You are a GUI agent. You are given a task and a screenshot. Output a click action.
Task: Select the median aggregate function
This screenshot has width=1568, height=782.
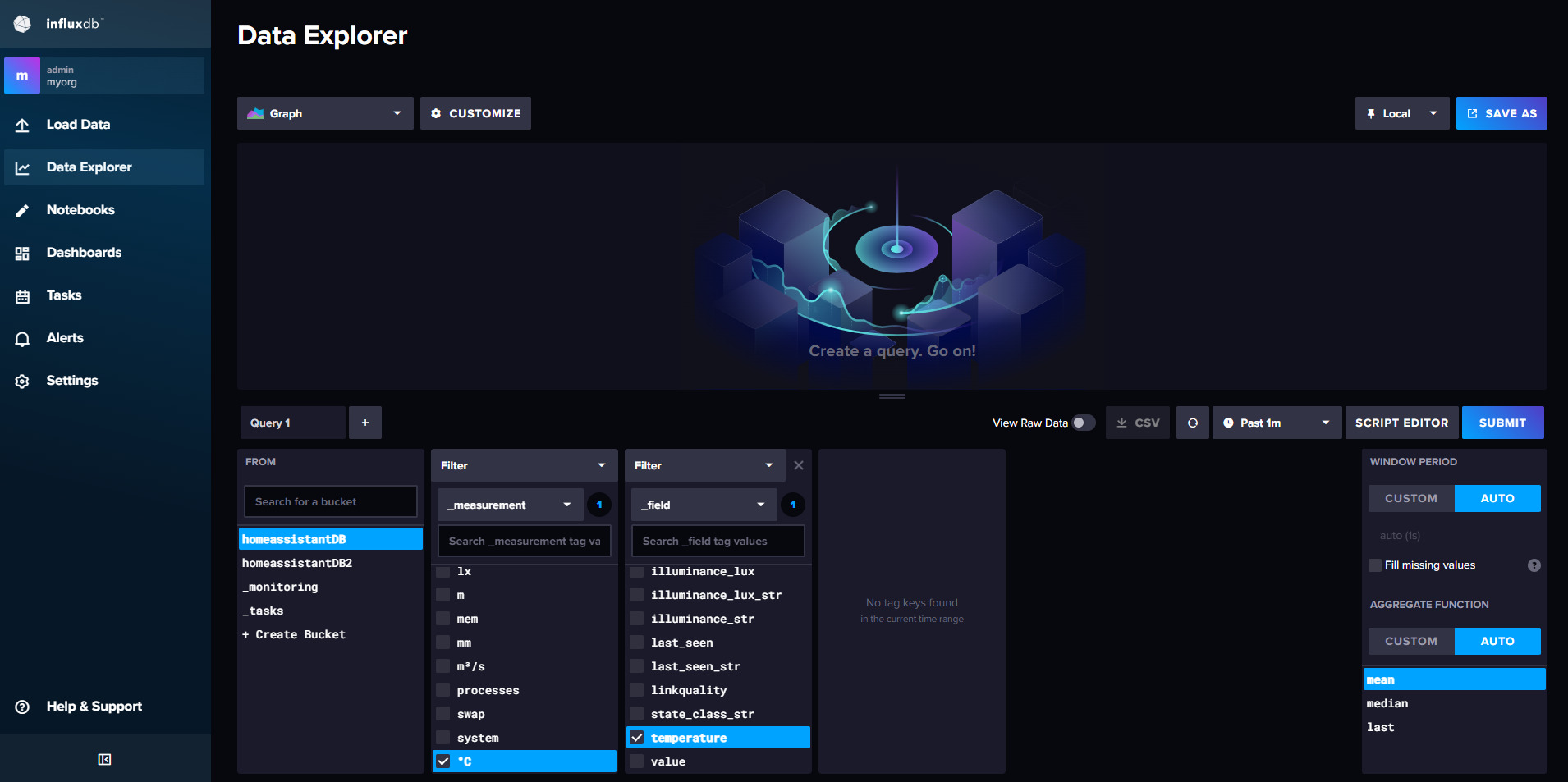[x=1454, y=703]
